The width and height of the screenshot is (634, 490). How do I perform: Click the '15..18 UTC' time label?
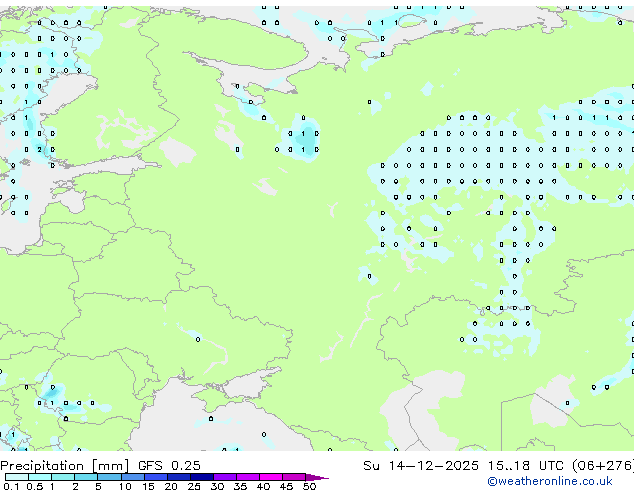pos(526,466)
